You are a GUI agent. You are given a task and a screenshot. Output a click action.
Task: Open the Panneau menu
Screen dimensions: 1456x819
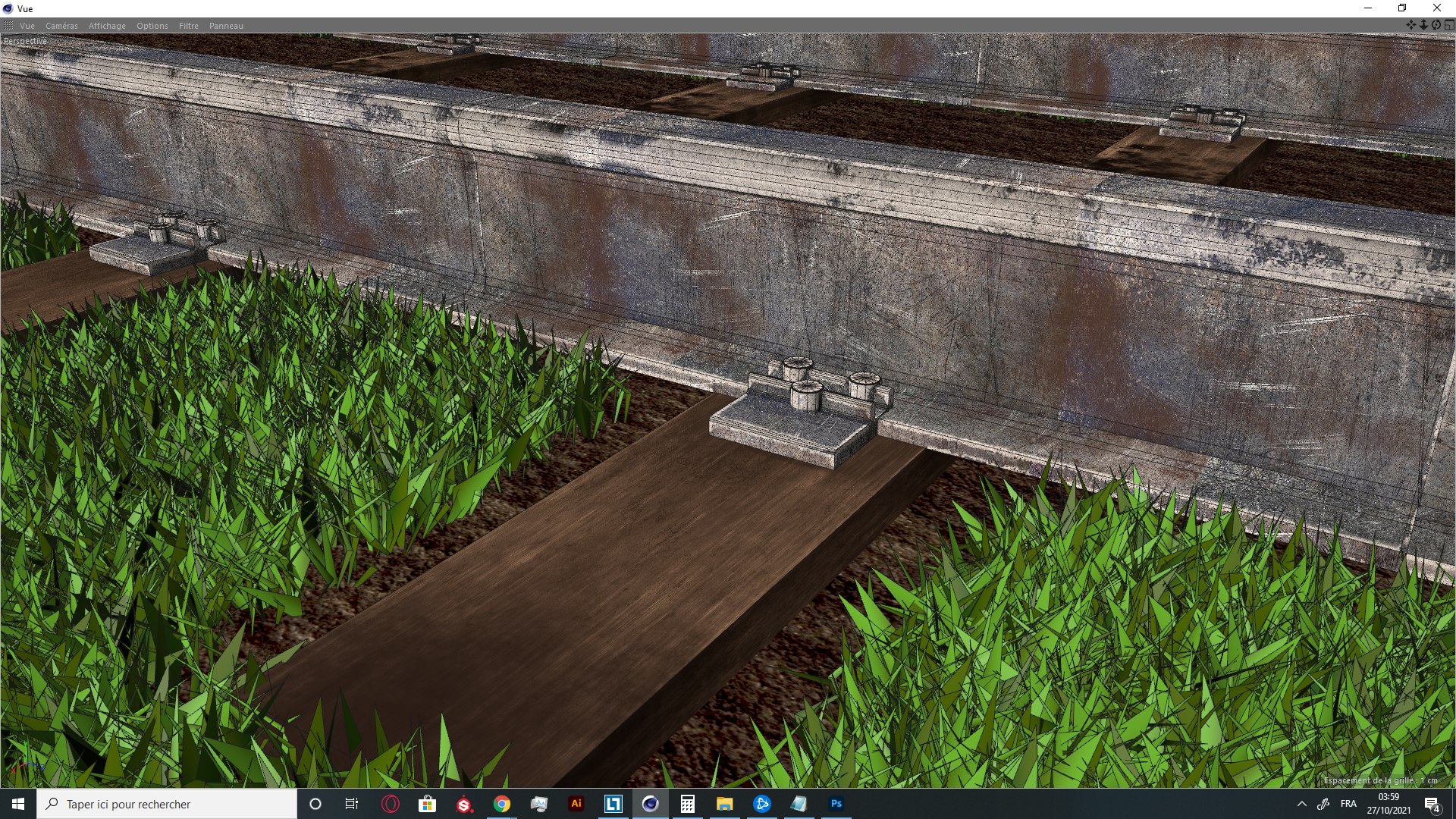pyautogui.click(x=226, y=26)
